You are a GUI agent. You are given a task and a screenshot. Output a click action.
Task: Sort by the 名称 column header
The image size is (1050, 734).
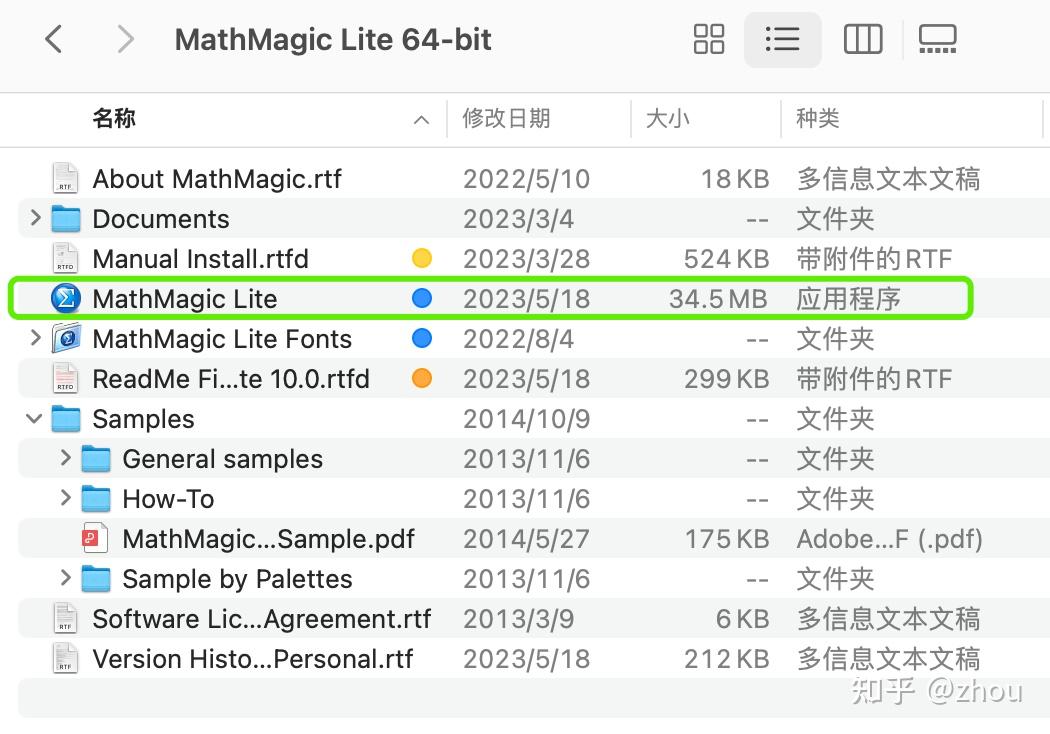pyautogui.click(x=114, y=118)
